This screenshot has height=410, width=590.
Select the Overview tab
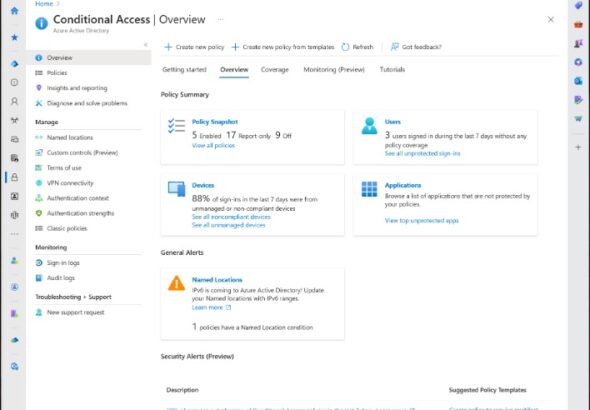(234, 70)
